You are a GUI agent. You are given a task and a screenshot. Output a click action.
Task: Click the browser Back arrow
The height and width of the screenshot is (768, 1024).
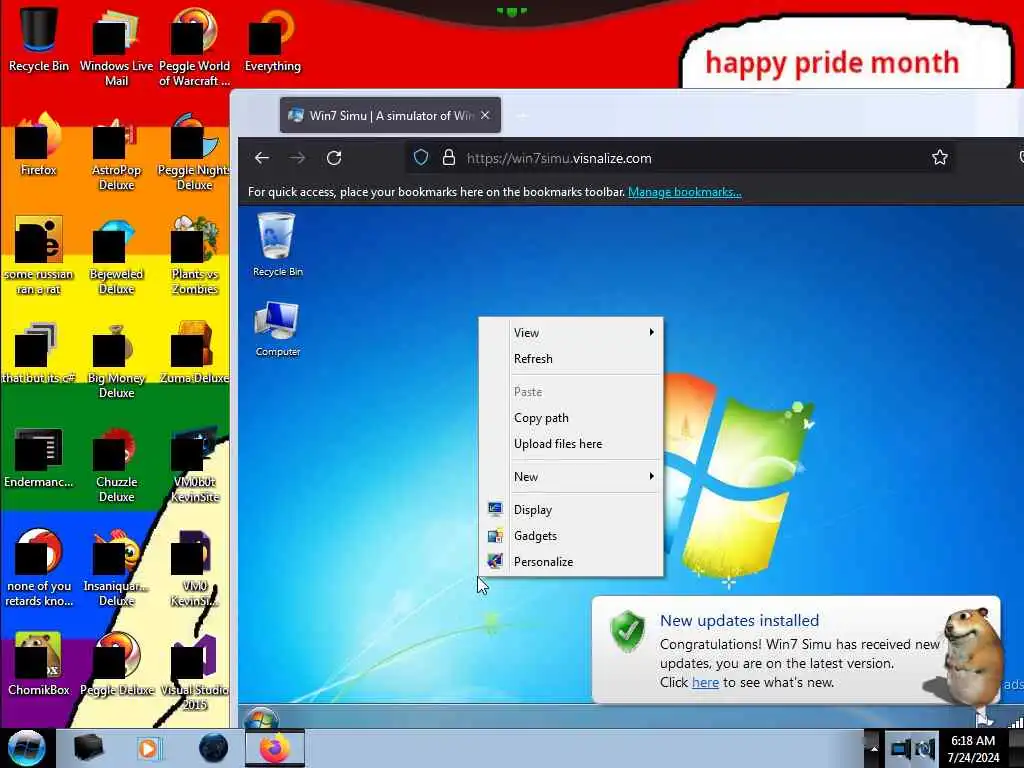[x=262, y=158]
